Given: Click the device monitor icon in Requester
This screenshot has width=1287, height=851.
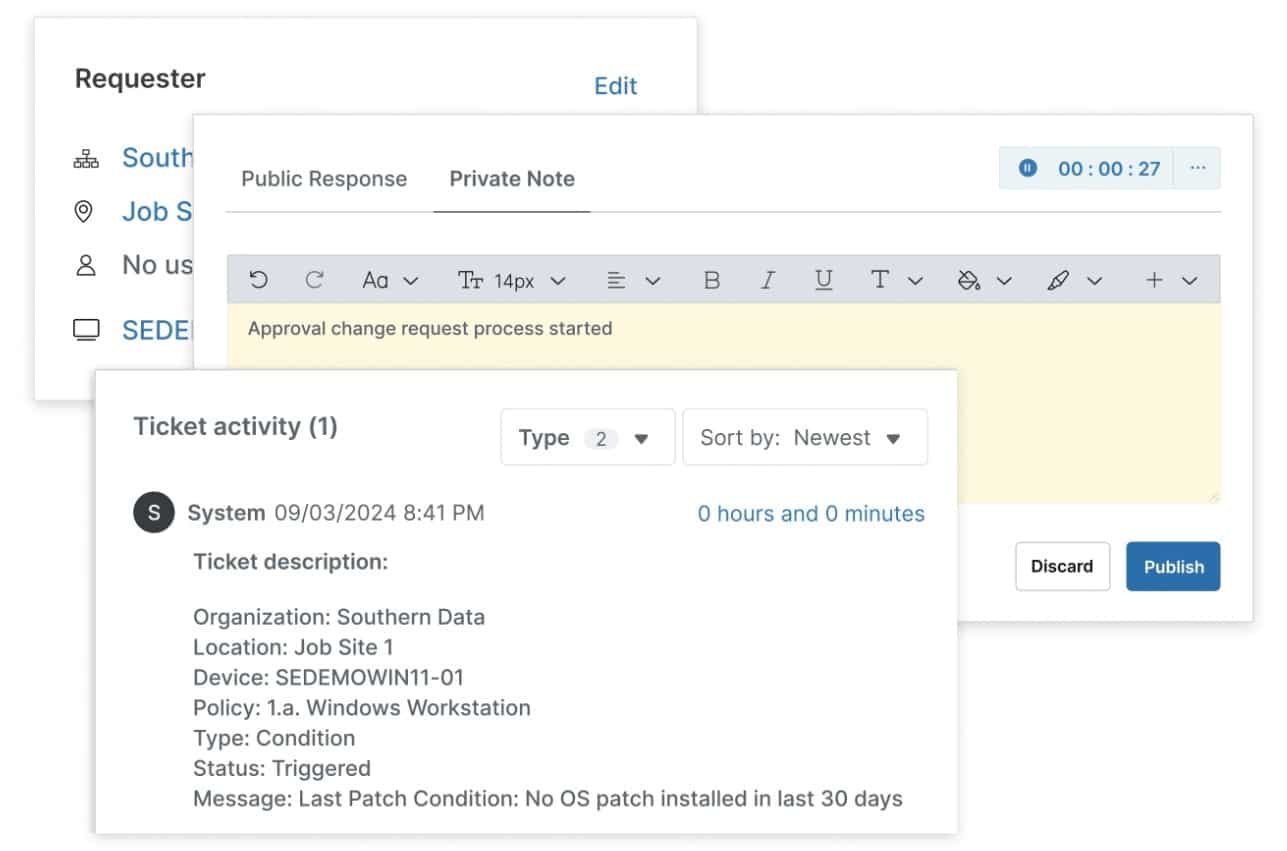Looking at the screenshot, I should pyautogui.click(x=86, y=330).
